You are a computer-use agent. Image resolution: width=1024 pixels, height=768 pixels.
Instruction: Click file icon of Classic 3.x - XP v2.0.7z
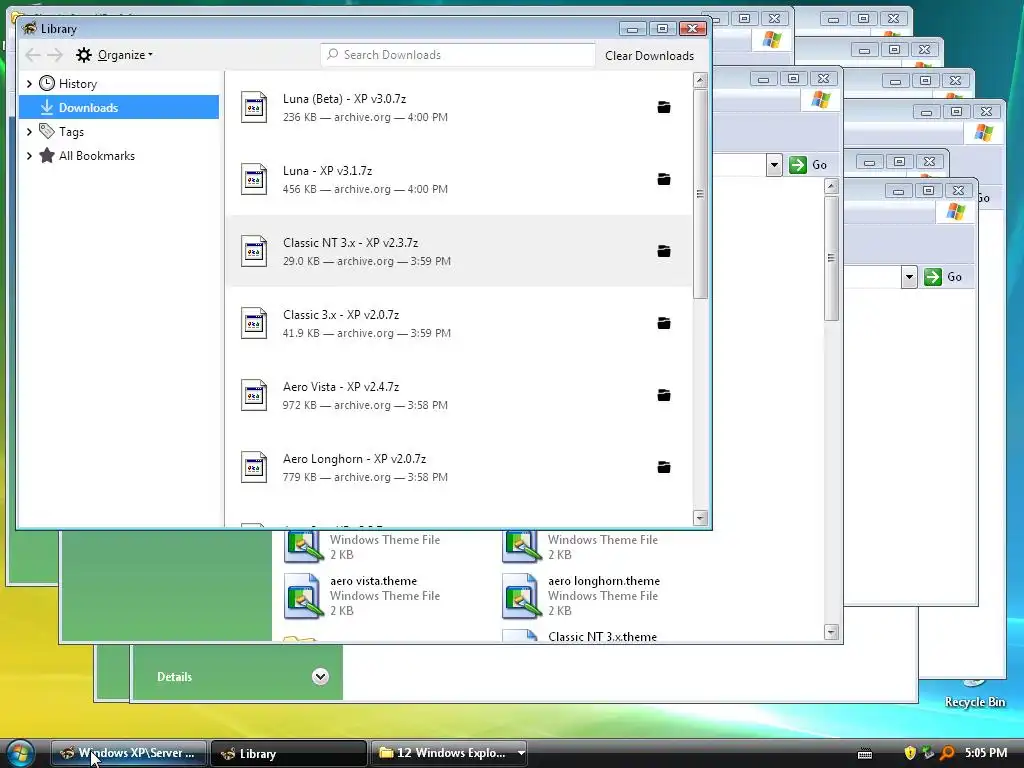pyautogui.click(x=254, y=323)
